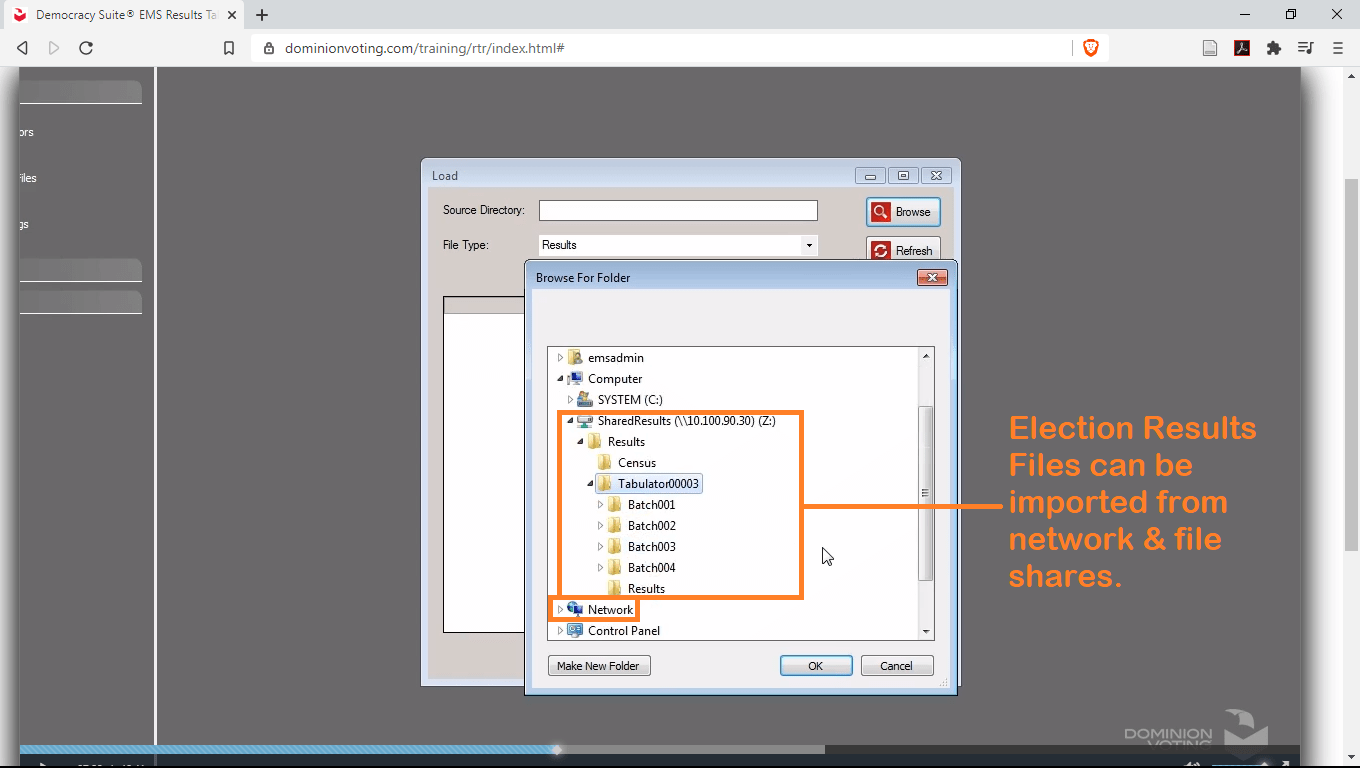Expand the Batch004 folder
Screen dimensions: 1360x768
(x=600, y=568)
